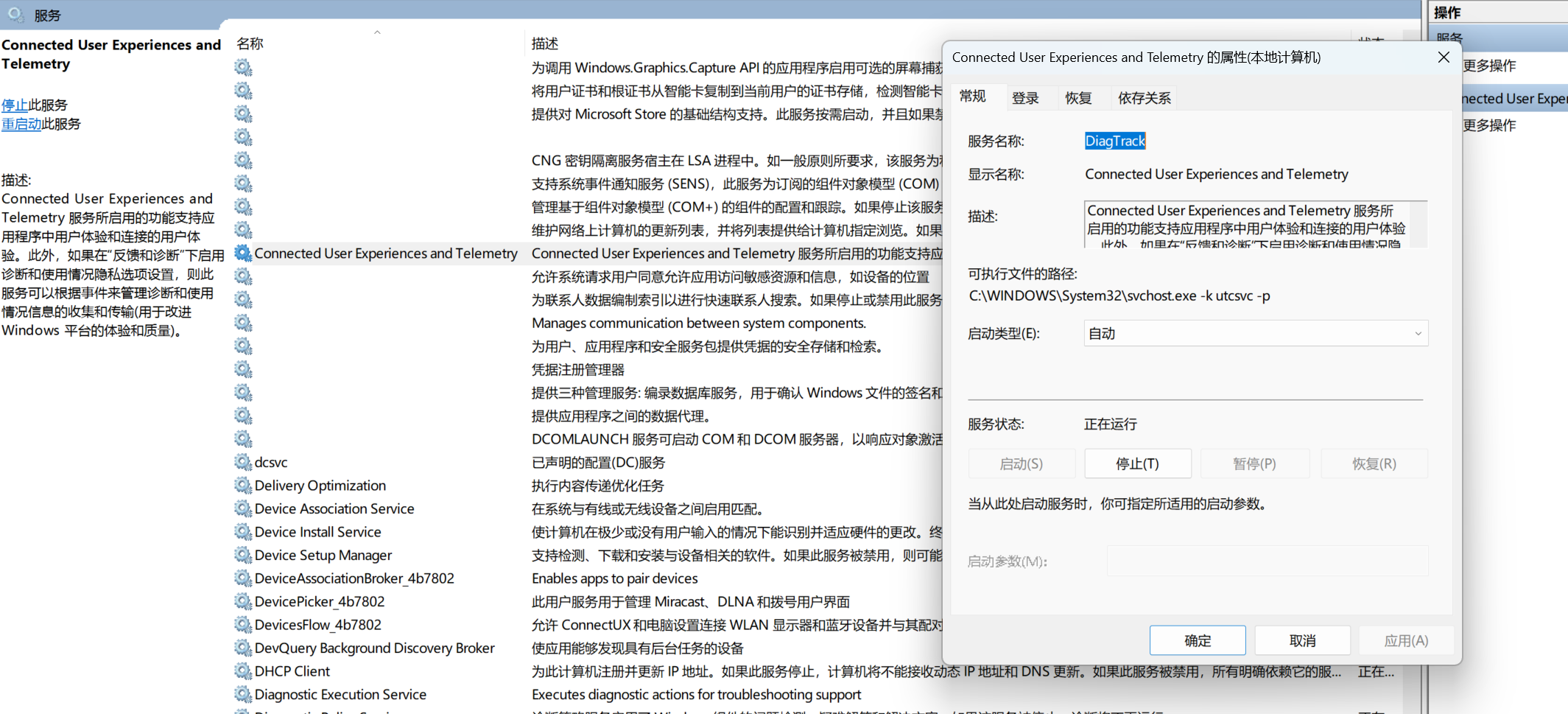Click the 应用(A) button
1568x714 pixels.
[1406, 640]
